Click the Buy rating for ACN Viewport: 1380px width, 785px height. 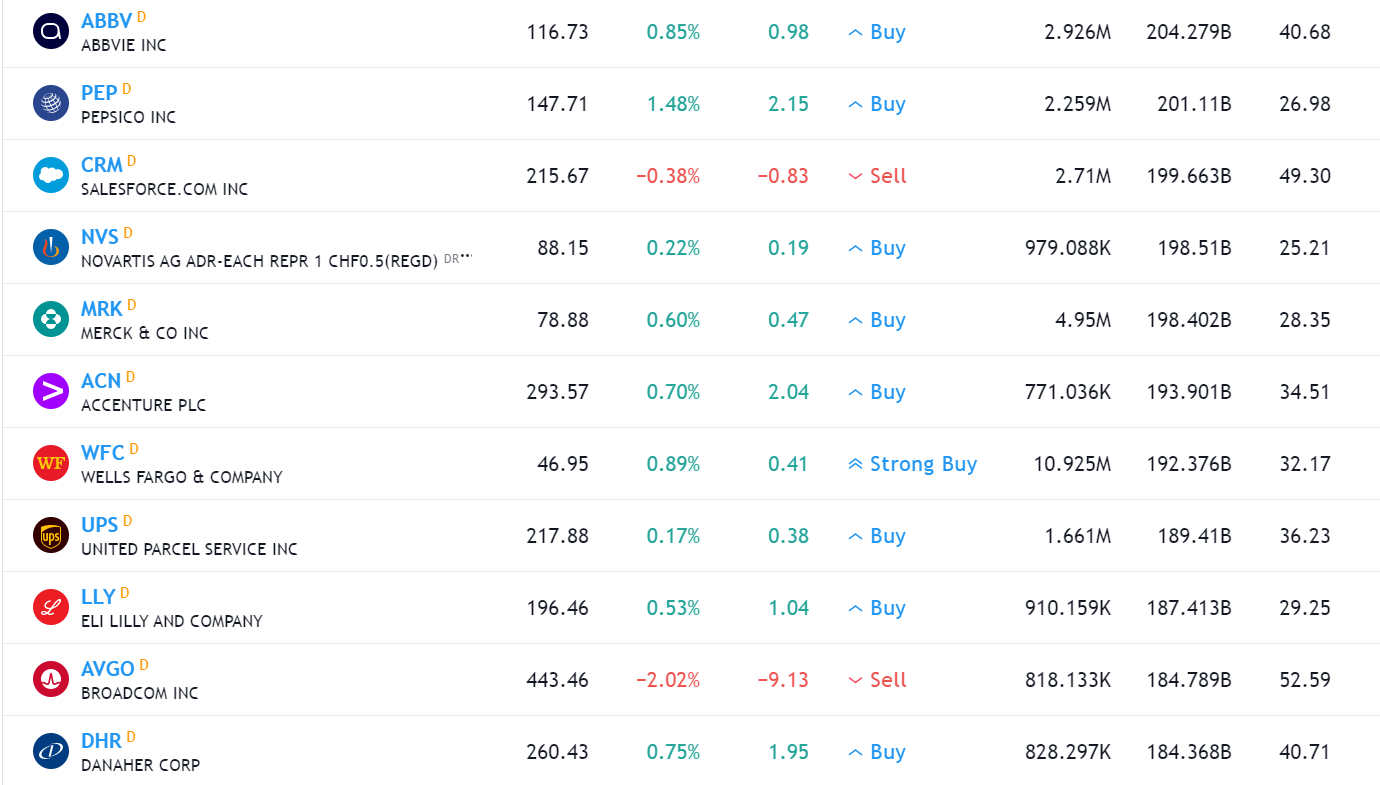(877, 392)
